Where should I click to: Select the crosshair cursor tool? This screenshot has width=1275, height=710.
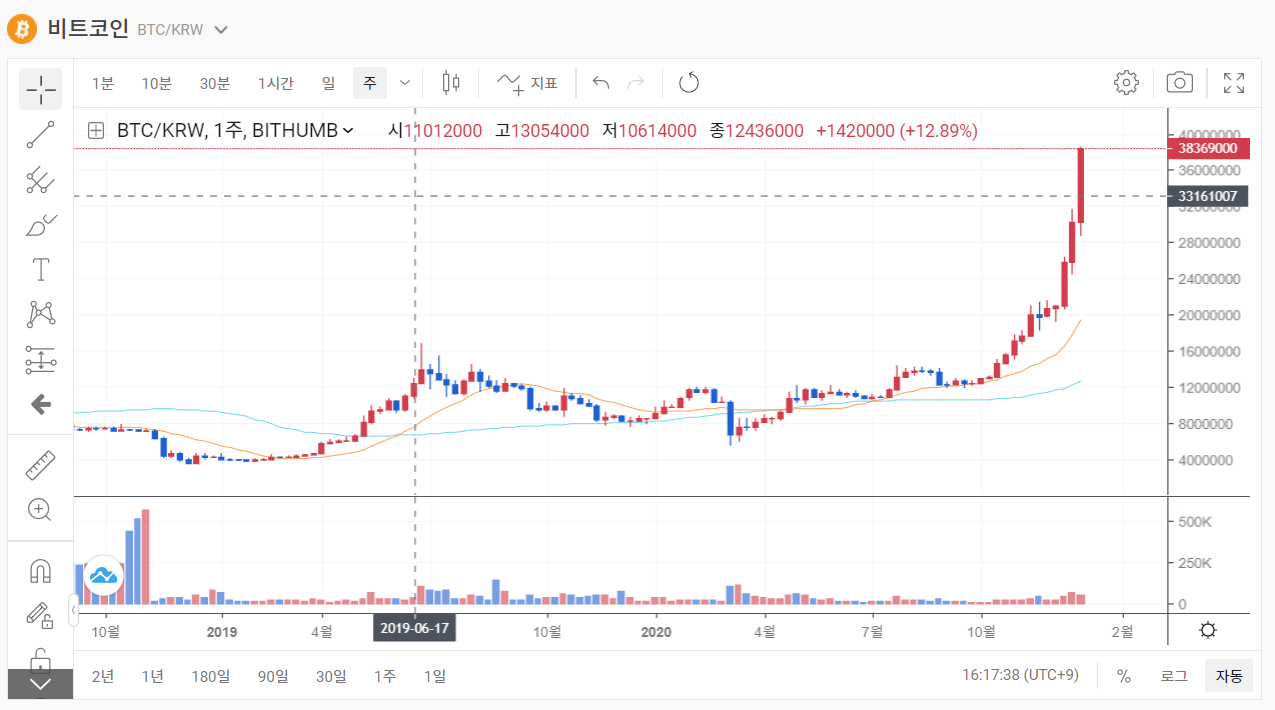point(40,89)
